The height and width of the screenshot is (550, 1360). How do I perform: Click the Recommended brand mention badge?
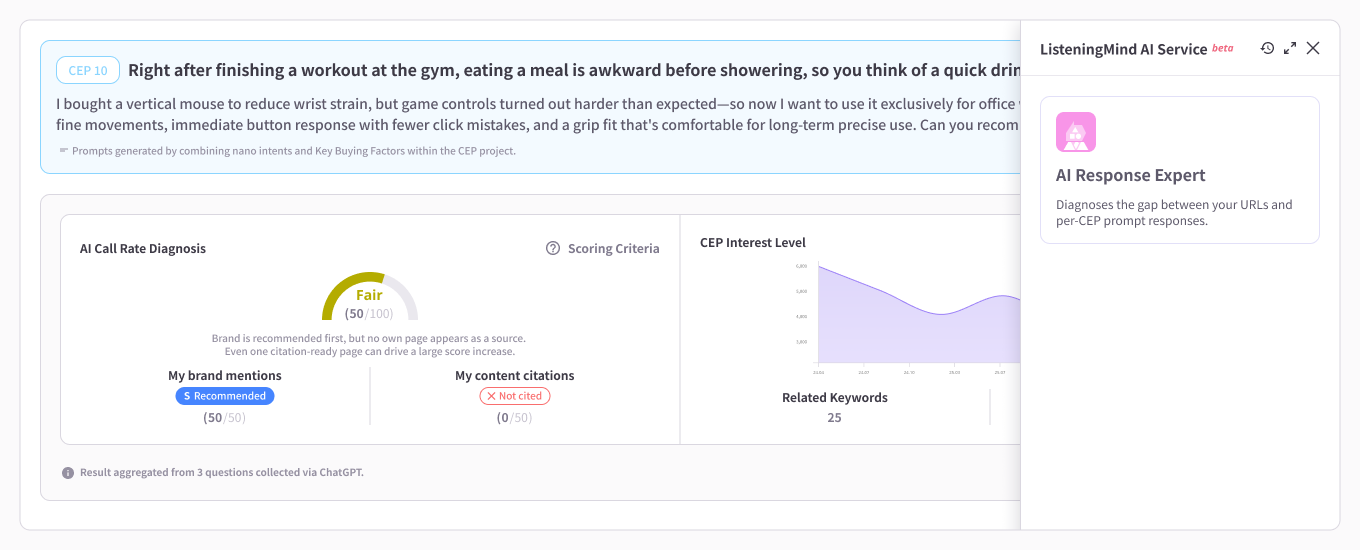click(x=225, y=396)
